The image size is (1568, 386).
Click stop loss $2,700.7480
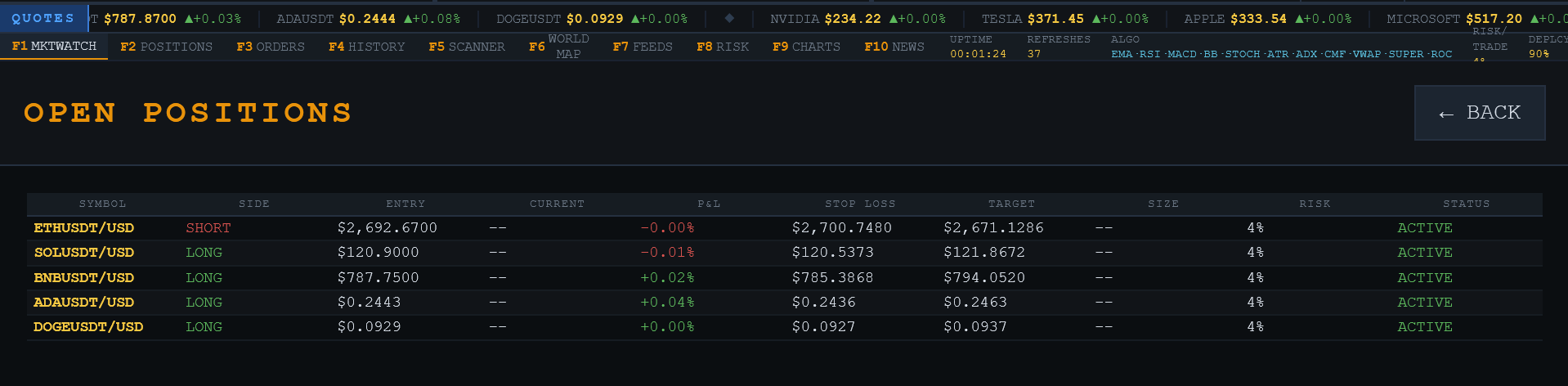click(x=842, y=228)
